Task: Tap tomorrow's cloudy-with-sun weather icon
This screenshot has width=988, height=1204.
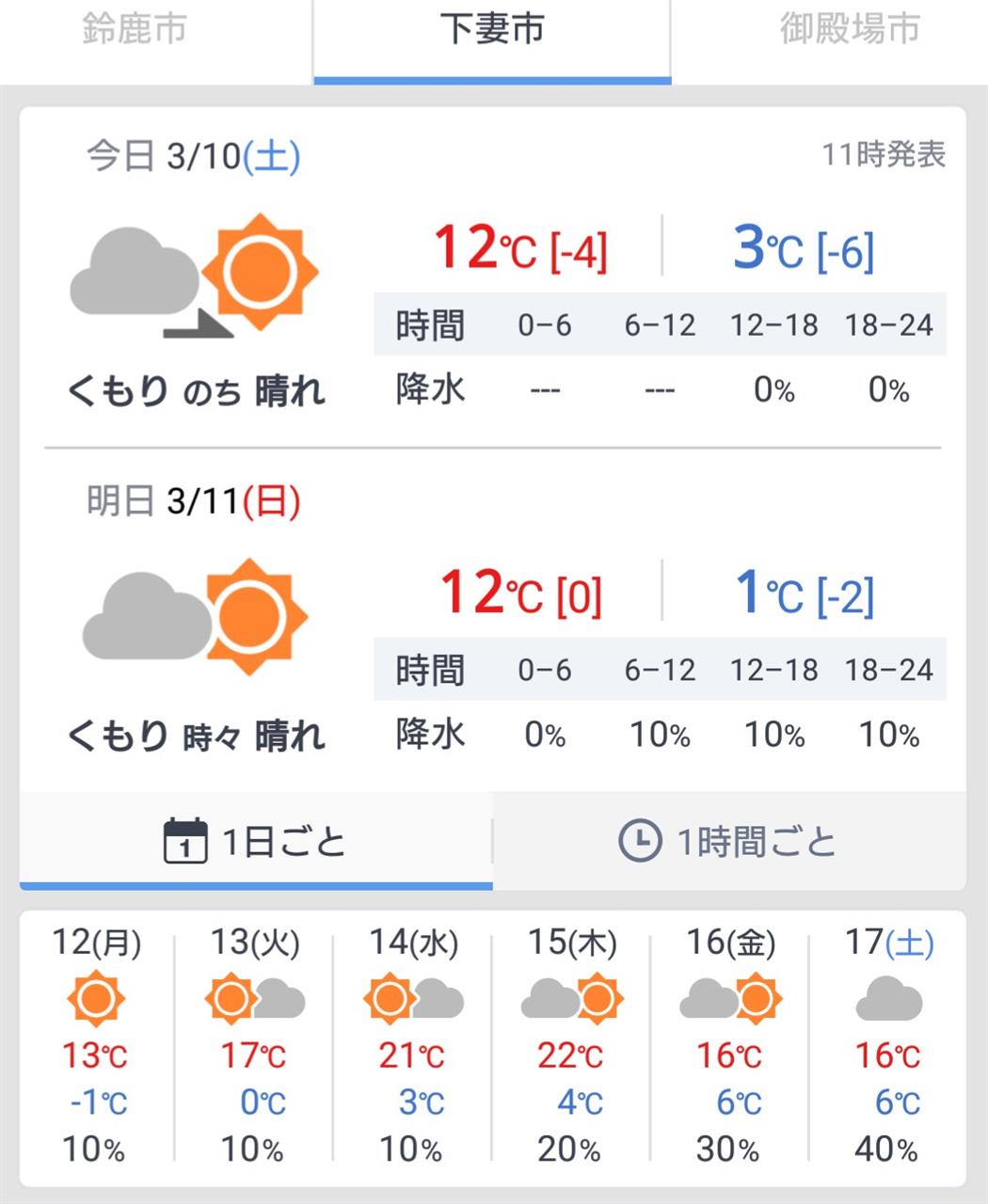Action: pyautogui.click(x=195, y=616)
